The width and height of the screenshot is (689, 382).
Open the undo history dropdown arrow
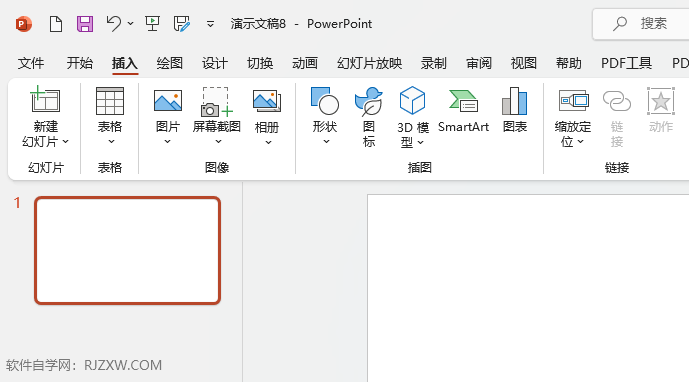tap(131, 23)
